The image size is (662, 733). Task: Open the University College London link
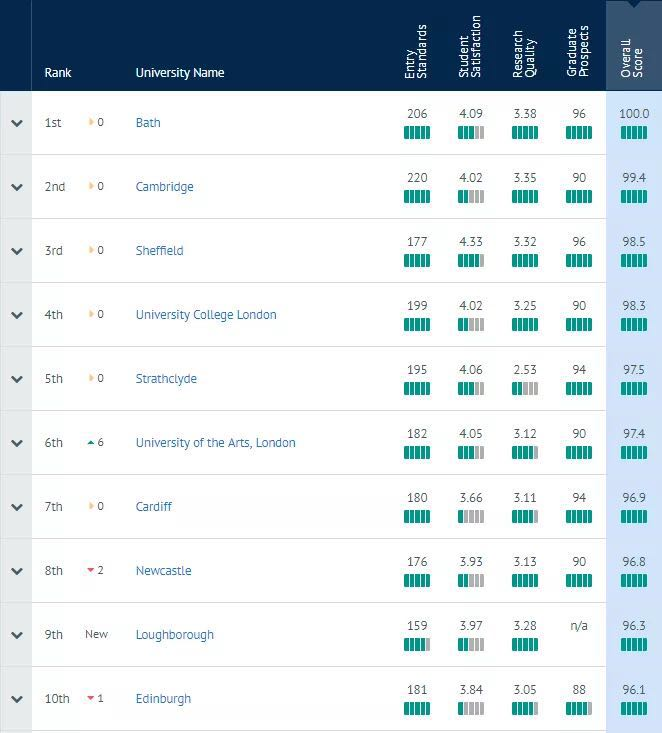[206, 315]
